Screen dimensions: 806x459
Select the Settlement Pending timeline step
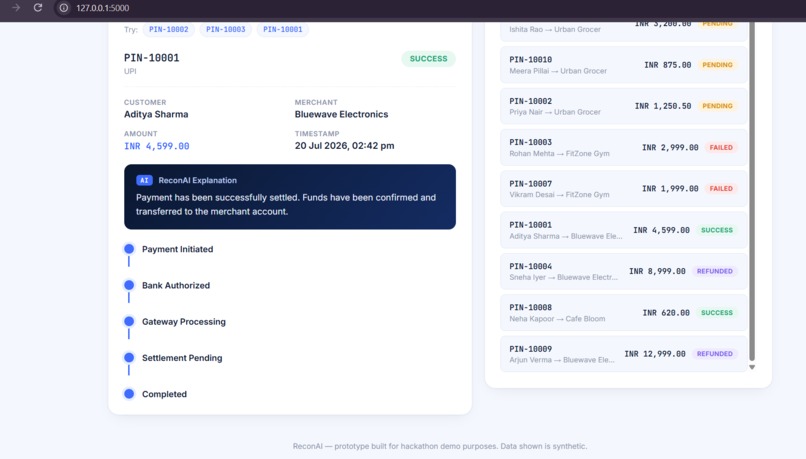tap(182, 358)
